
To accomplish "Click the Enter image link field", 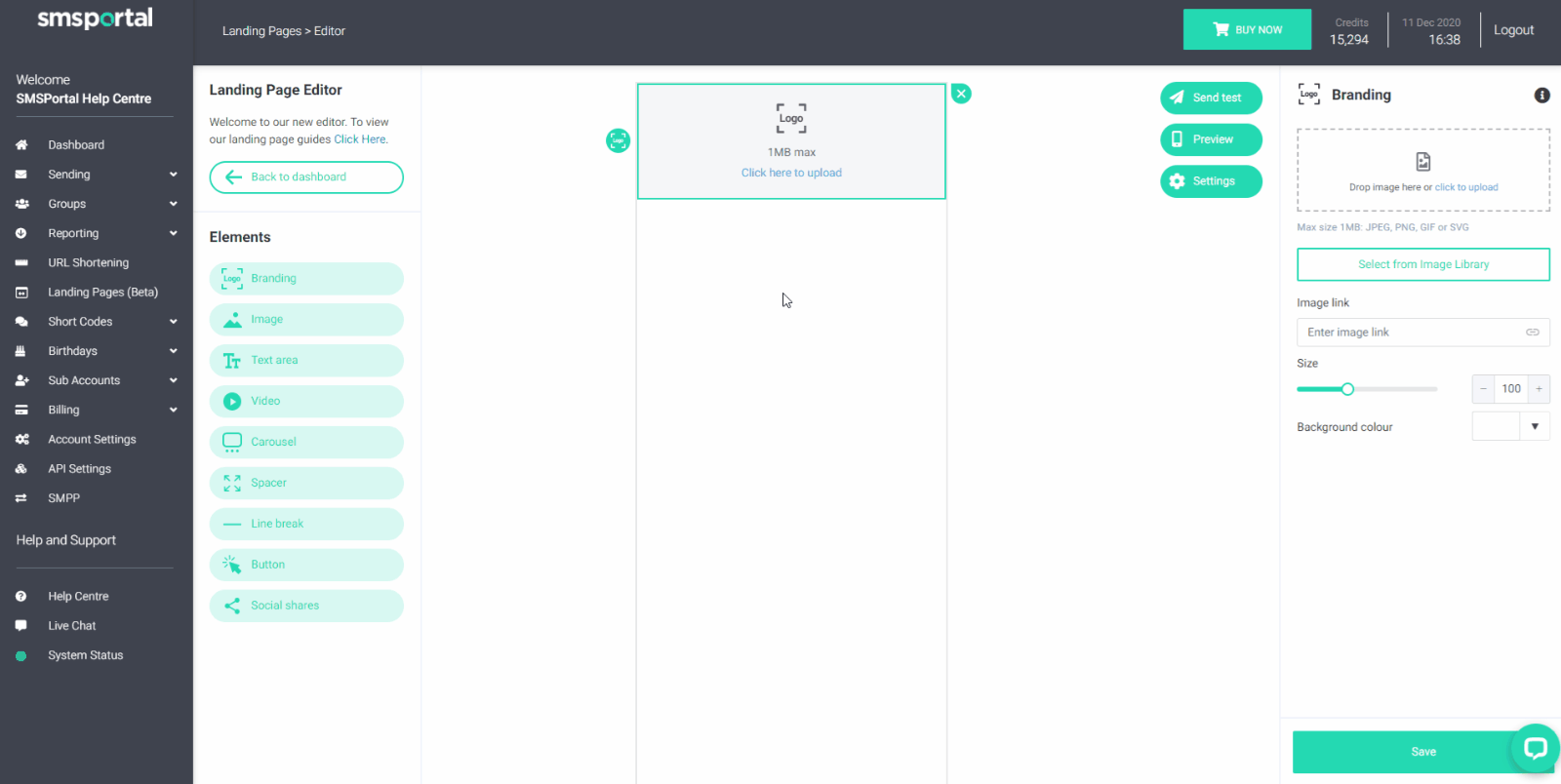I will click(1423, 333).
